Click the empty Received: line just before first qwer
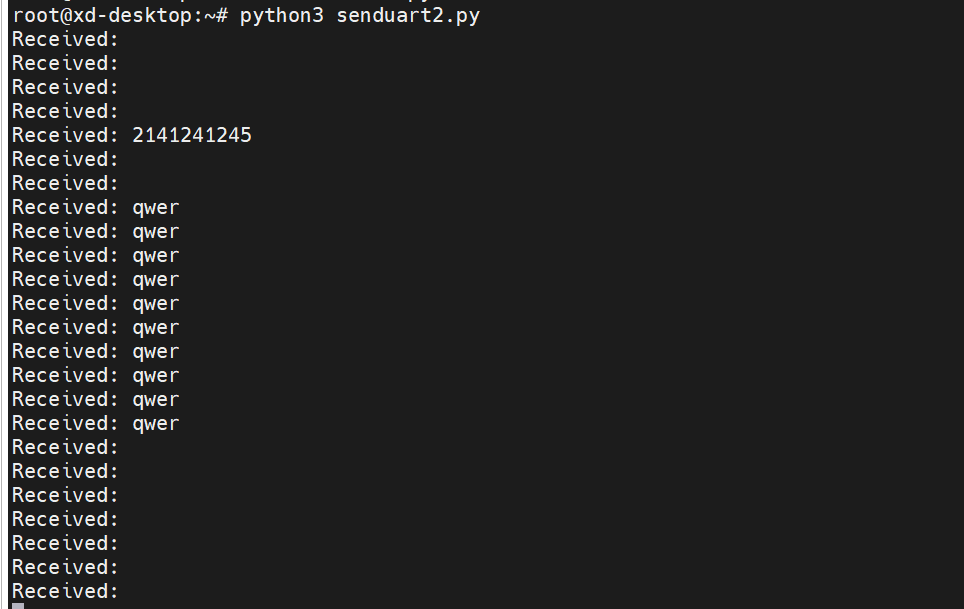Image resolution: width=964 pixels, height=609 pixels. (x=65, y=183)
